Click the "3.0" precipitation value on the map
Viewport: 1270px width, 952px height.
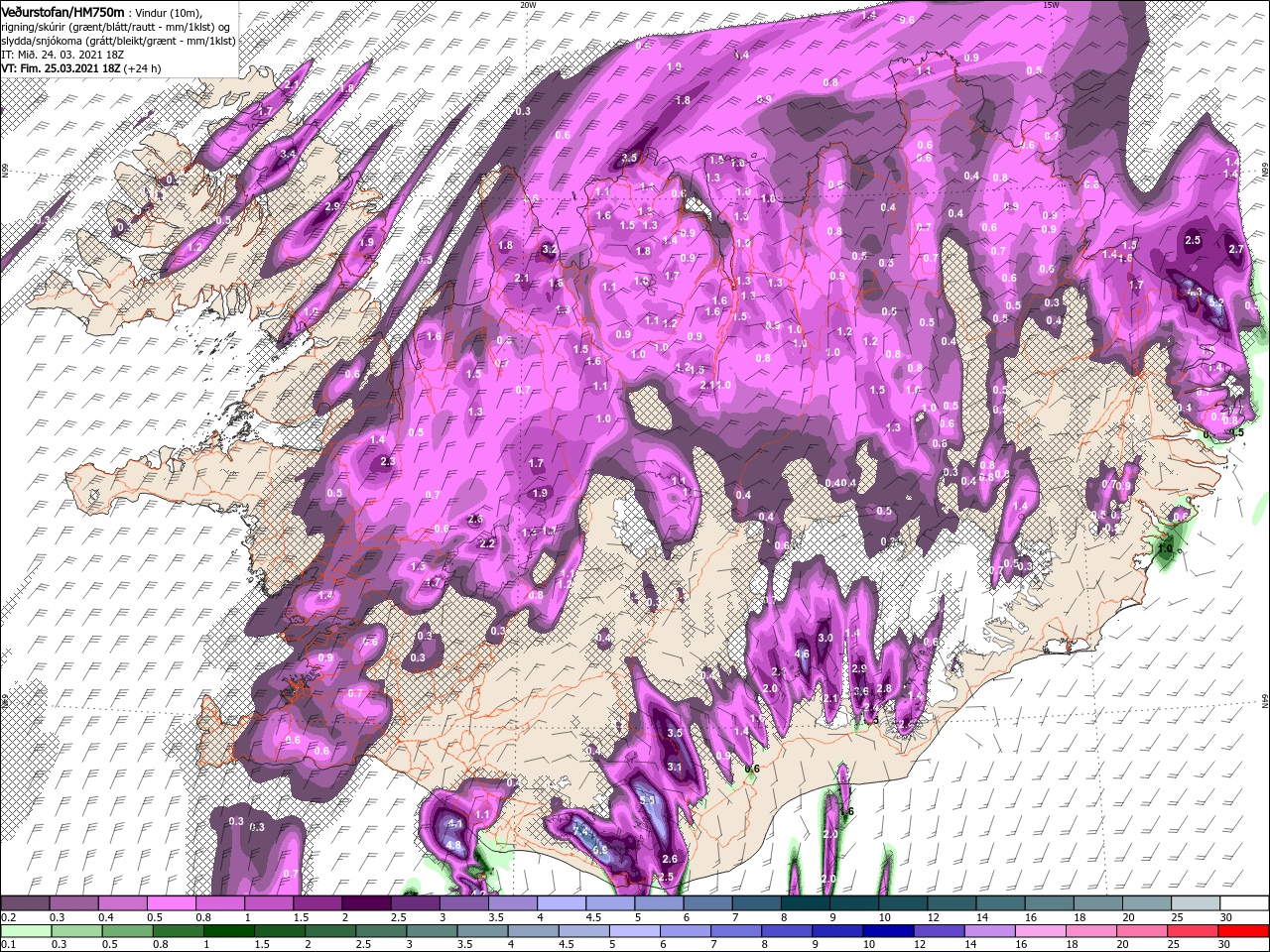coord(825,637)
